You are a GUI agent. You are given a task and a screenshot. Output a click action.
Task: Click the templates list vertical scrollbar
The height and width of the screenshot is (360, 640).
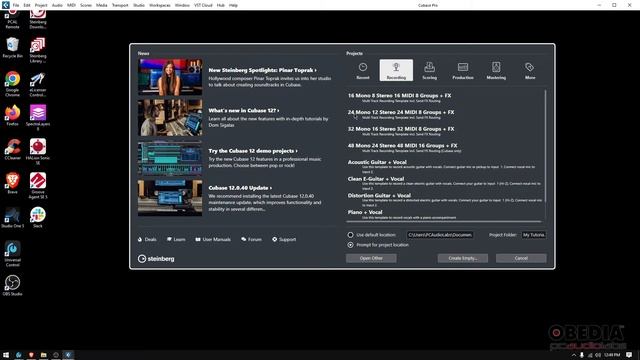tap(545, 146)
